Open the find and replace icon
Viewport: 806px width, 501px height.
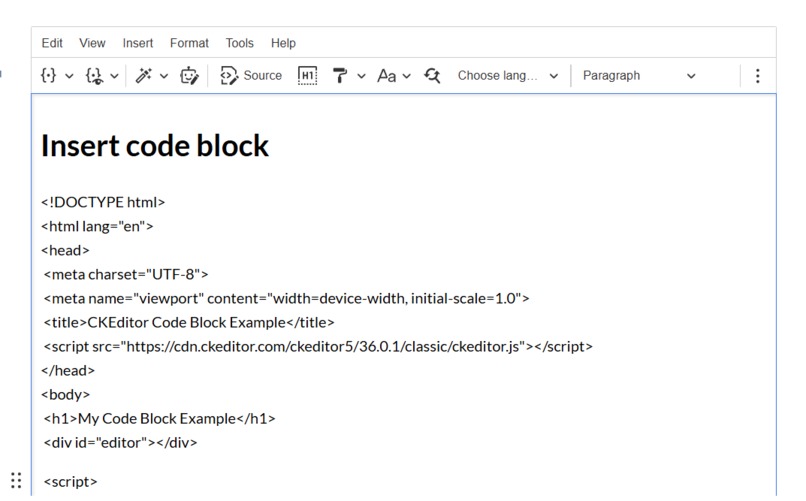[x=432, y=76]
